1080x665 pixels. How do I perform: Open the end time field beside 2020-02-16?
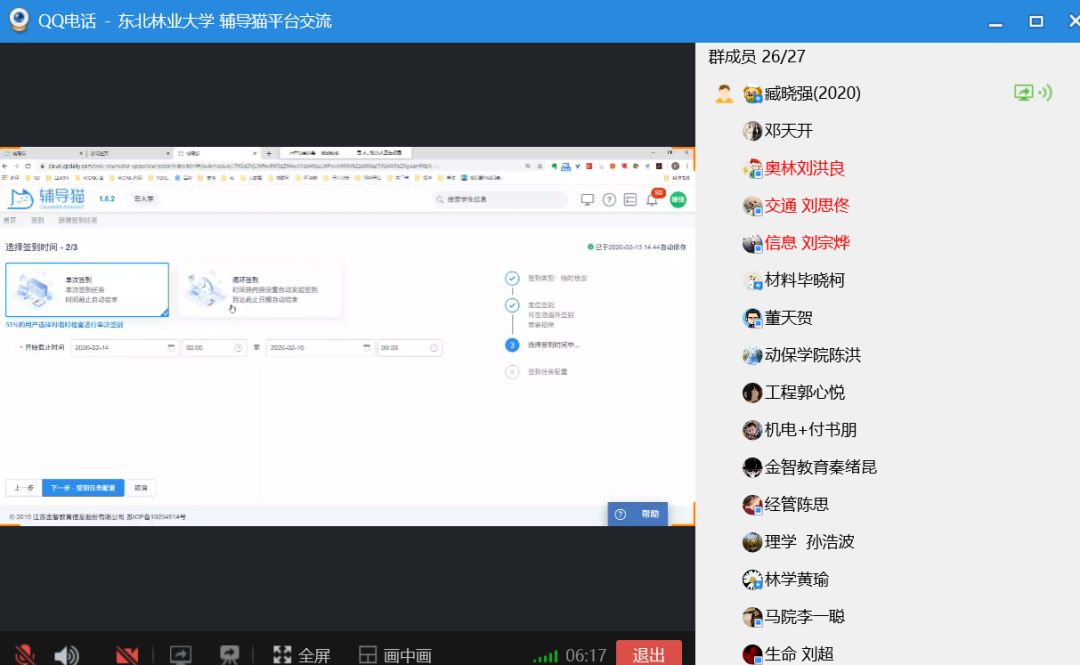click(409, 348)
